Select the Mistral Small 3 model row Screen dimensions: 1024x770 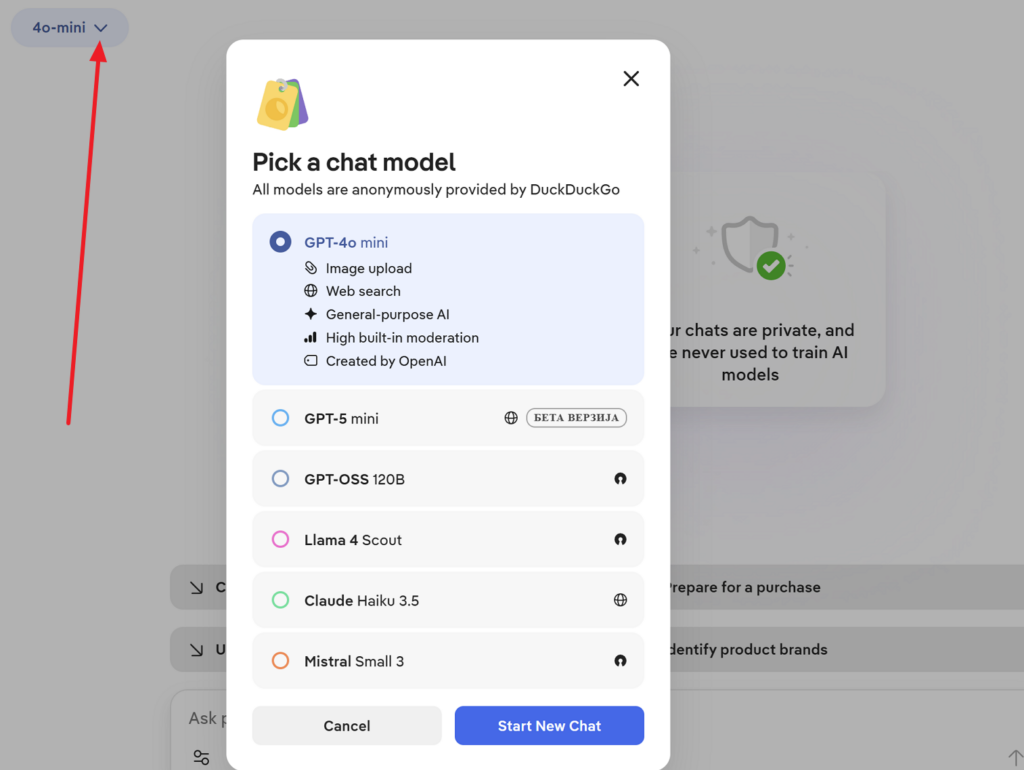447,661
